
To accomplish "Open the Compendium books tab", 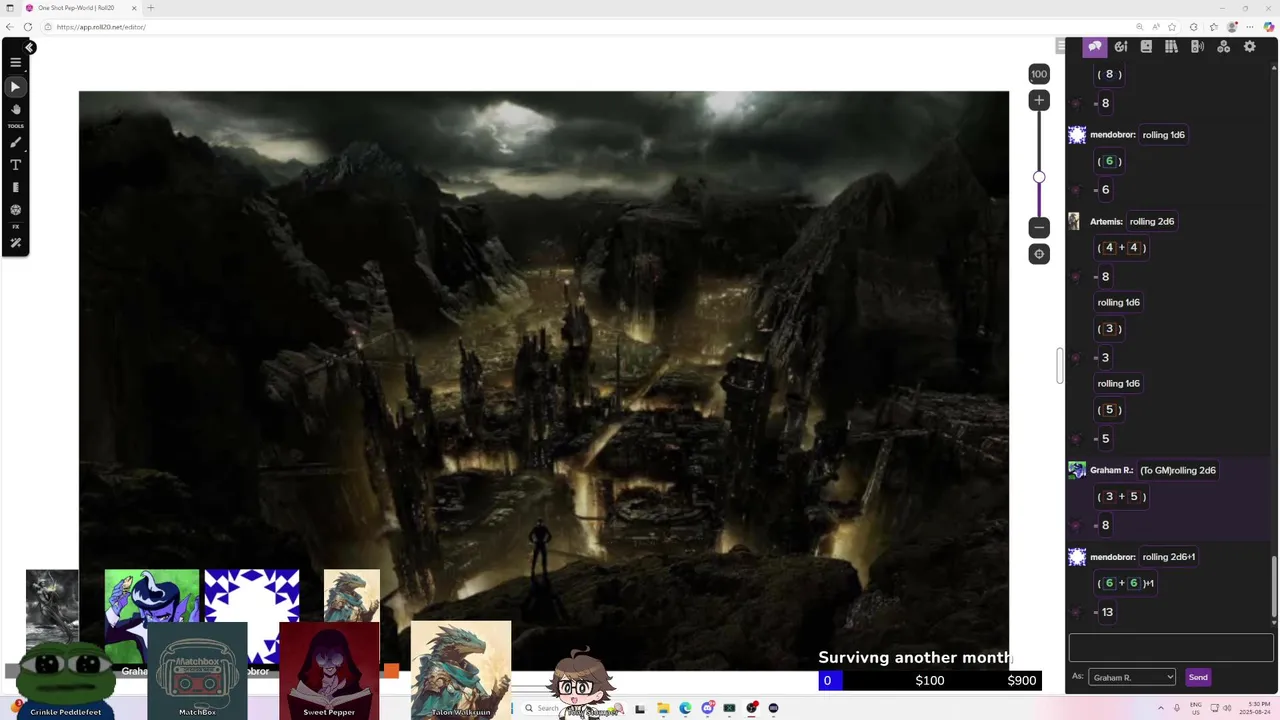I will [1171, 47].
